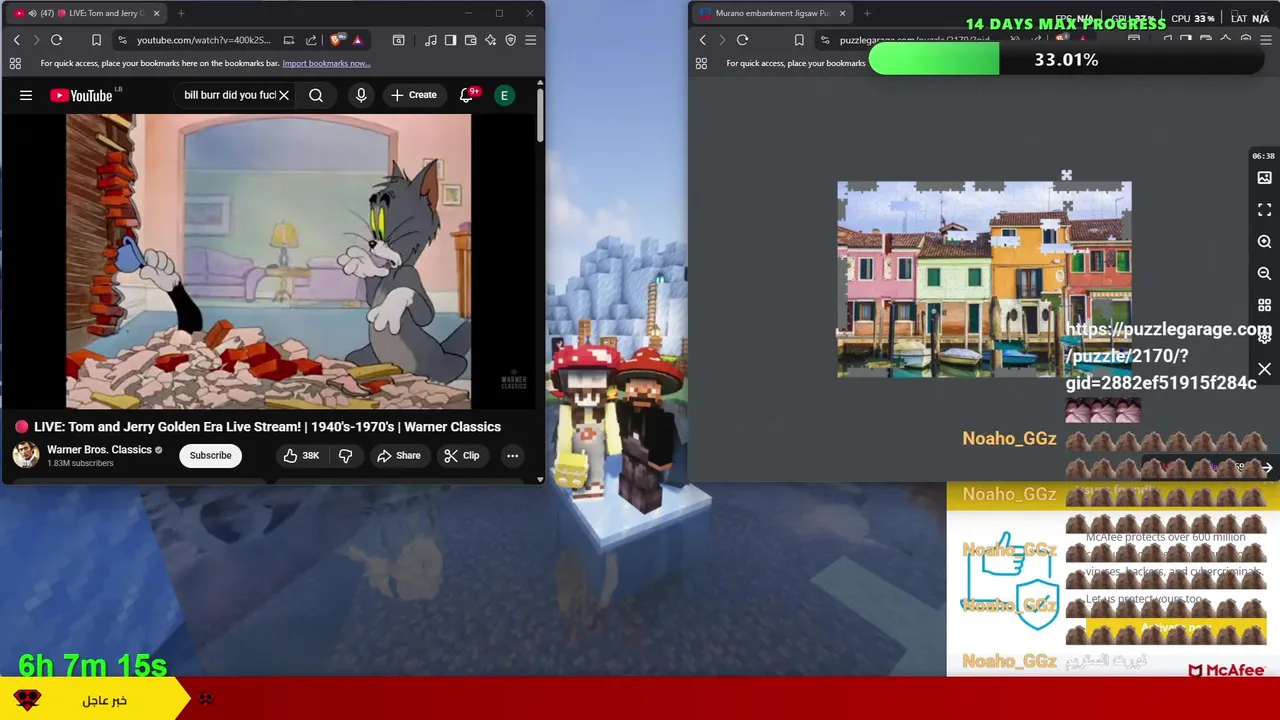This screenshot has height=720, width=1280.
Task: Go back in the YouTube browser window
Action: (16, 40)
